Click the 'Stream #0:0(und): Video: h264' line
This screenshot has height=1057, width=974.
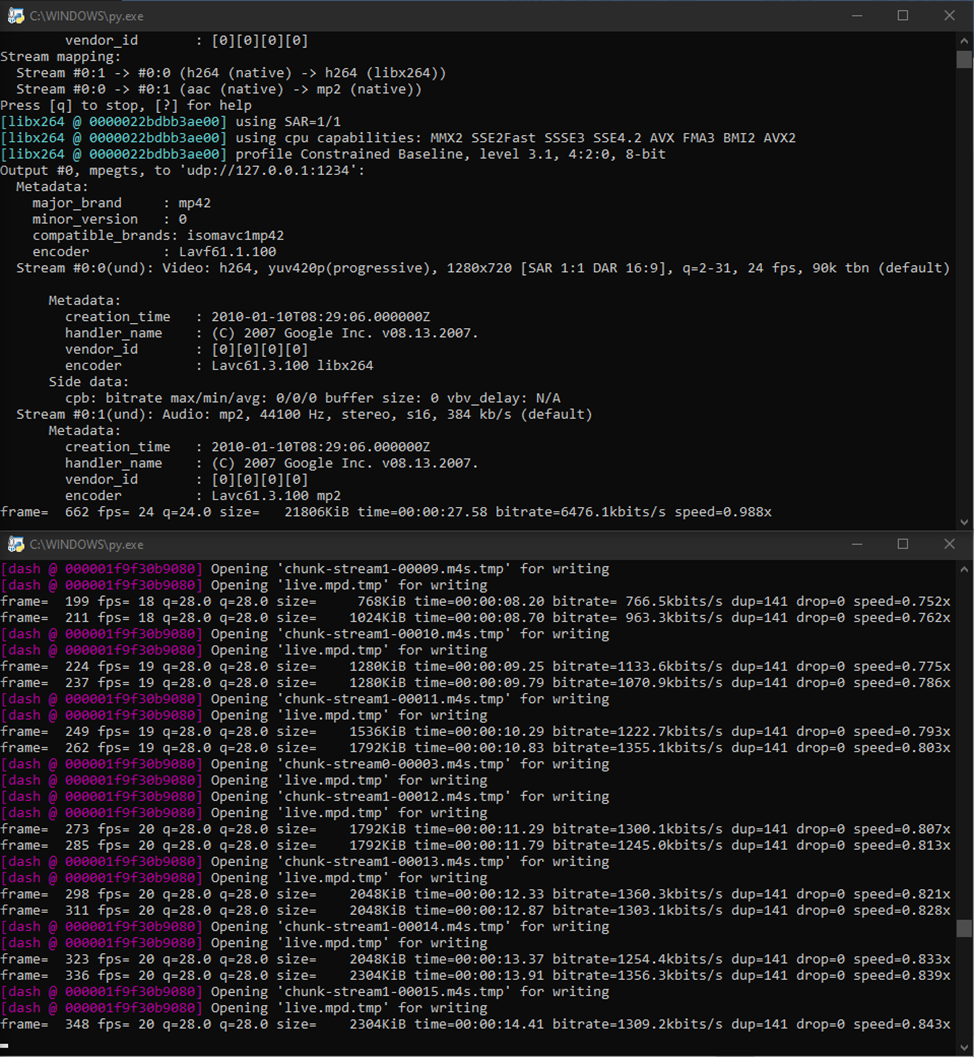coord(483,268)
